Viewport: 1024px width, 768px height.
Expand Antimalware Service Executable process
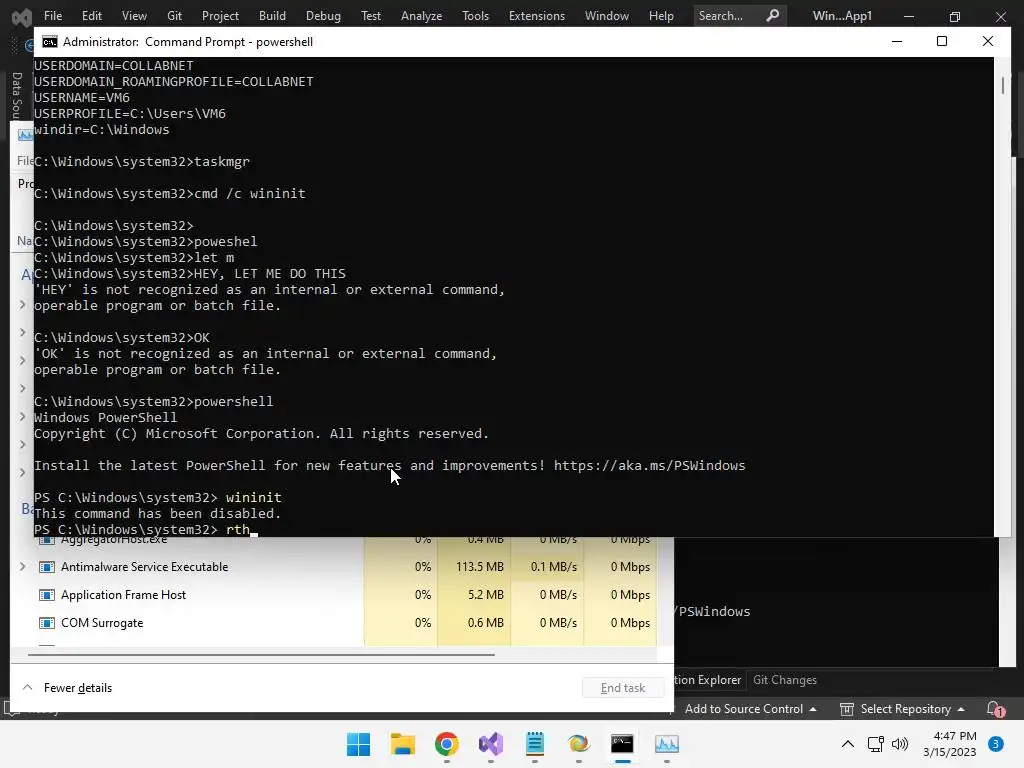23,566
